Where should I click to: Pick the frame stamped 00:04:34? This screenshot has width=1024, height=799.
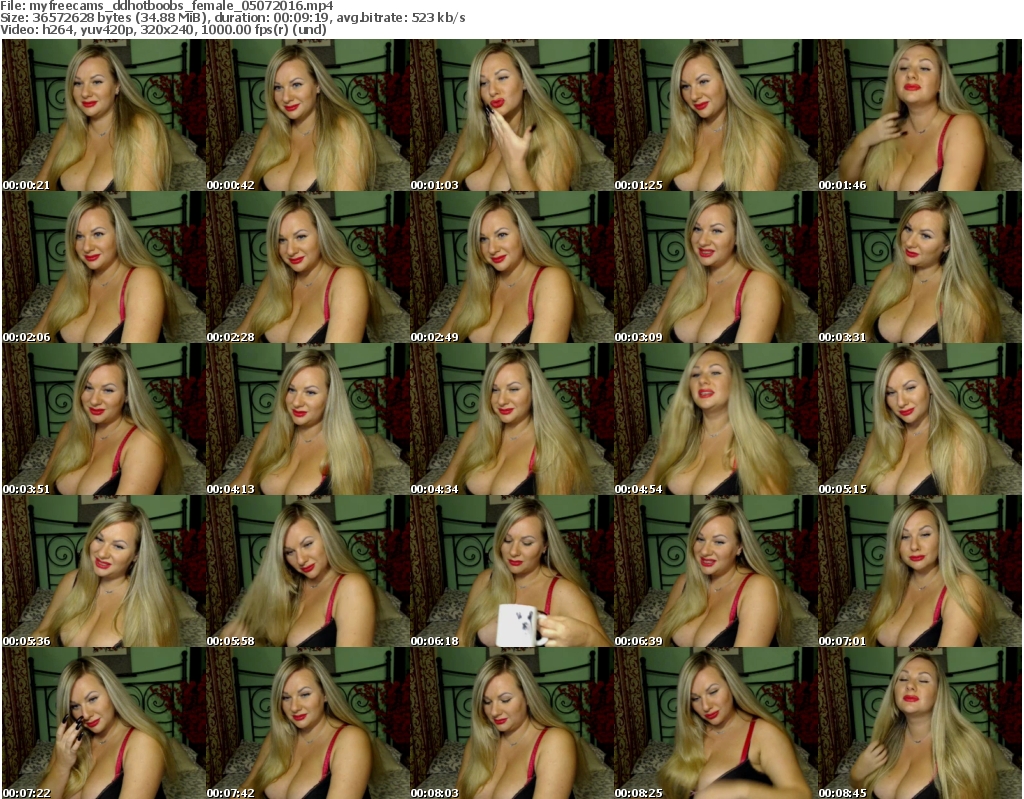511,419
